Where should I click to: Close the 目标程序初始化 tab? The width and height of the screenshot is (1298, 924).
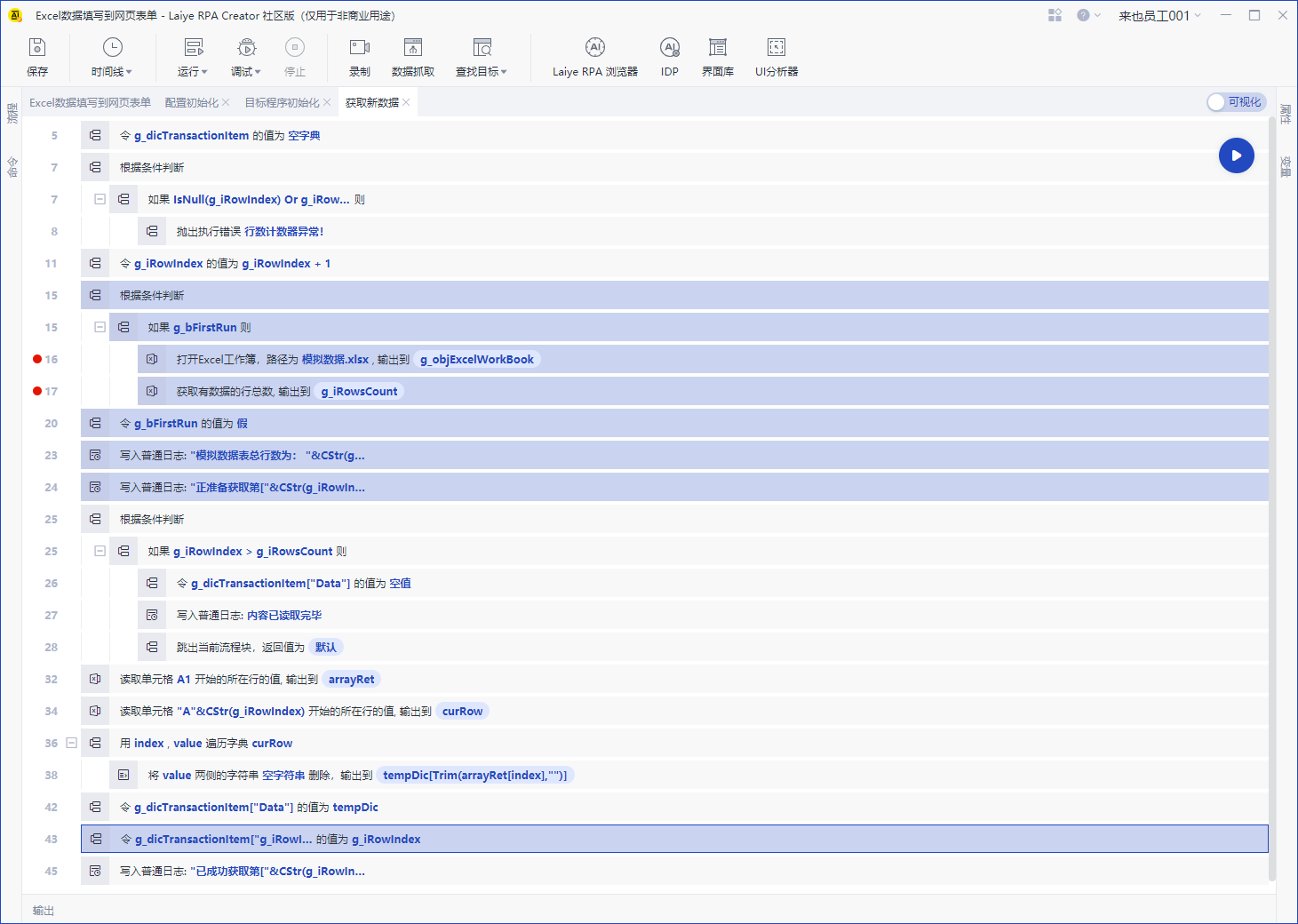pyautogui.click(x=327, y=103)
